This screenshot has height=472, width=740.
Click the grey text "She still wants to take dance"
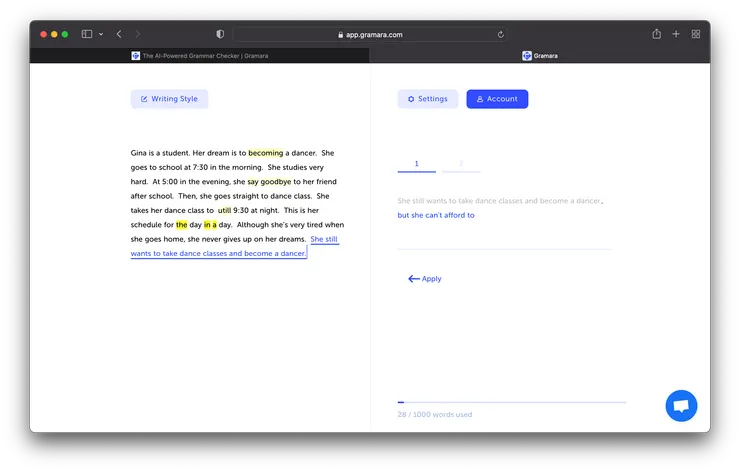coord(444,201)
